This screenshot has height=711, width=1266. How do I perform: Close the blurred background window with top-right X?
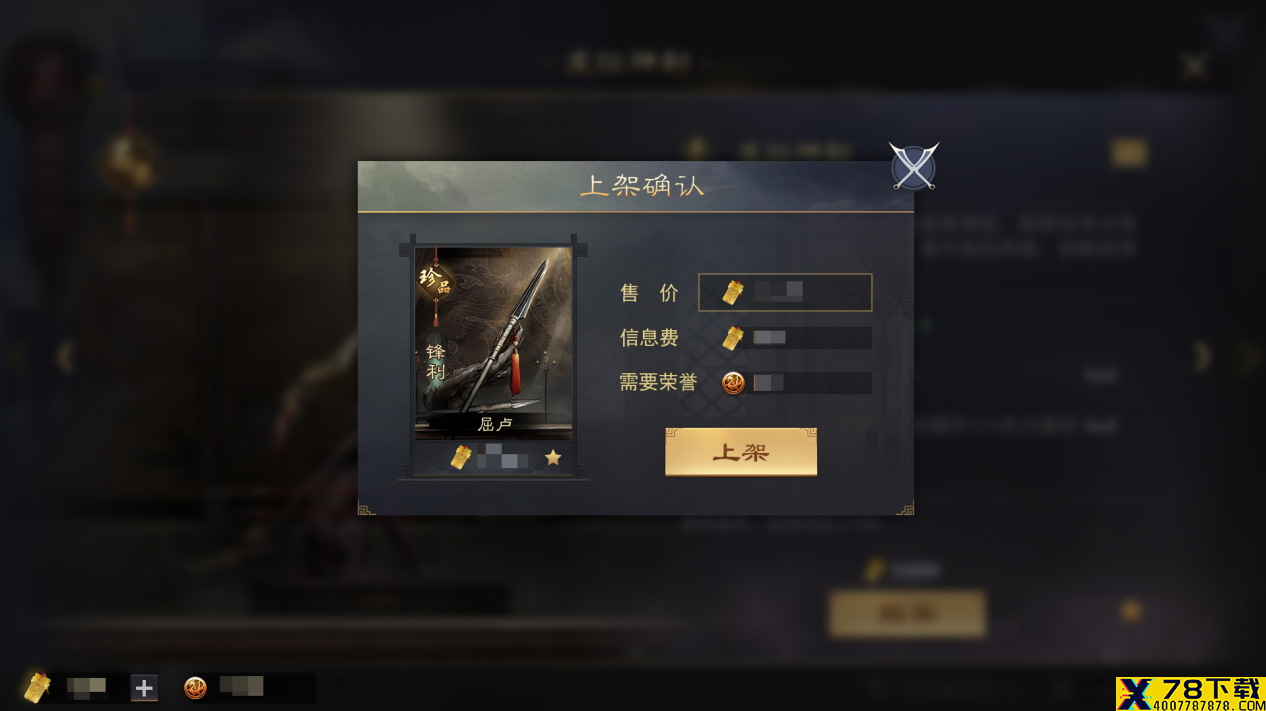click(x=1194, y=66)
